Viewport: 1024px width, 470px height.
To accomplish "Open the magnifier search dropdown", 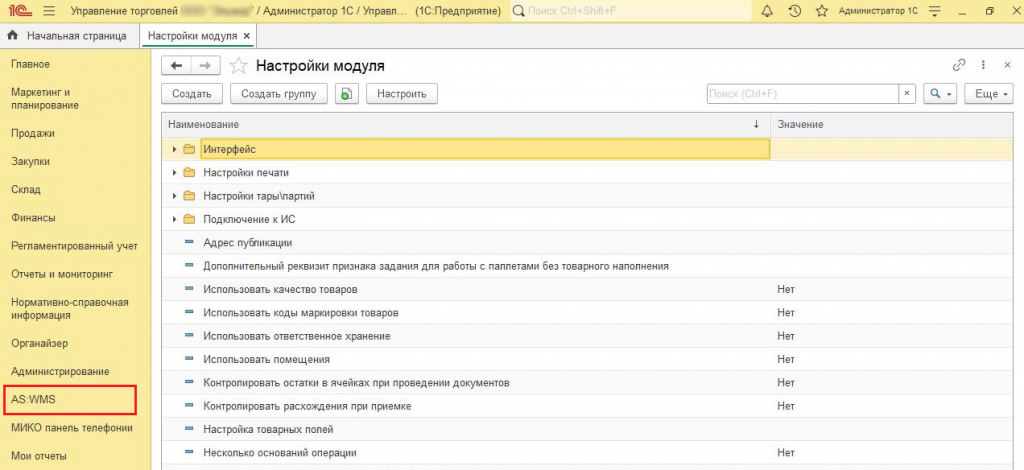I will click(940, 94).
